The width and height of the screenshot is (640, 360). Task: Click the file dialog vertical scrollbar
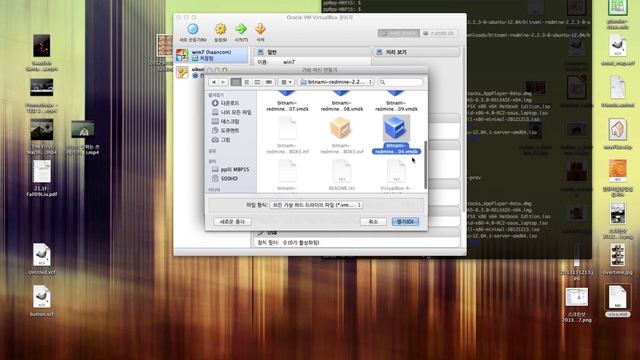(426, 165)
